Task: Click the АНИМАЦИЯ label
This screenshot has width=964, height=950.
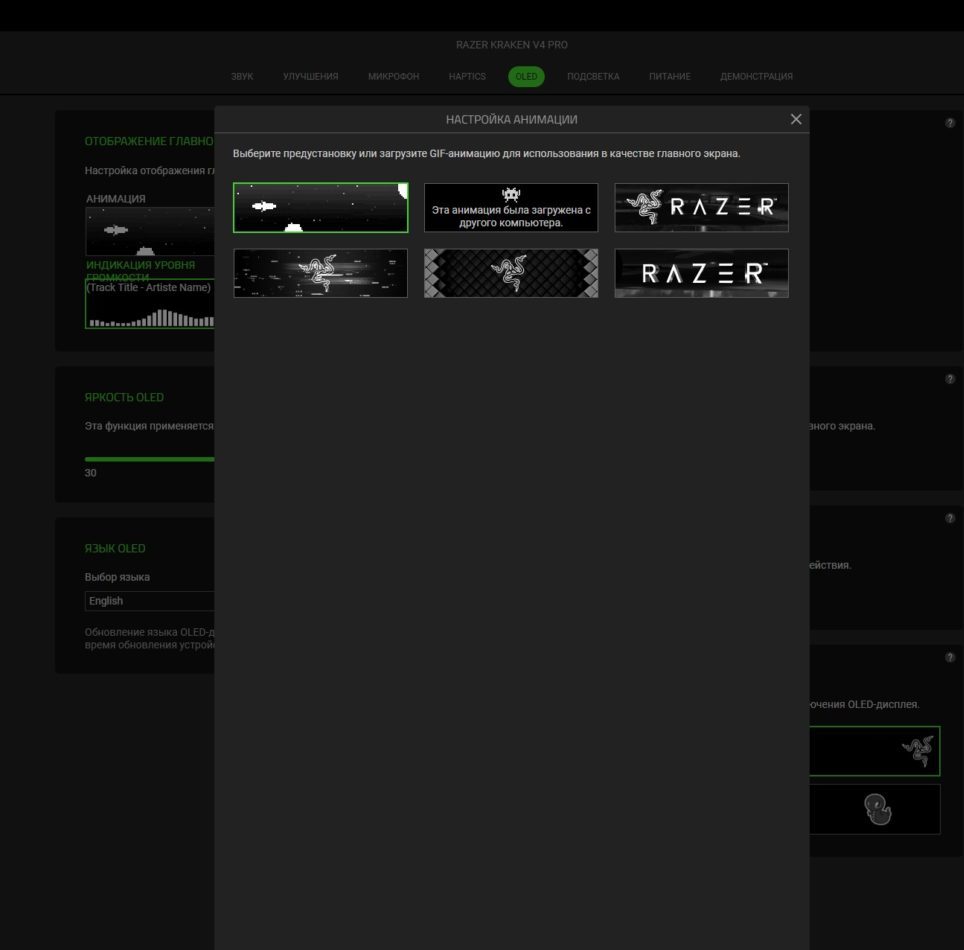Action: [116, 199]
